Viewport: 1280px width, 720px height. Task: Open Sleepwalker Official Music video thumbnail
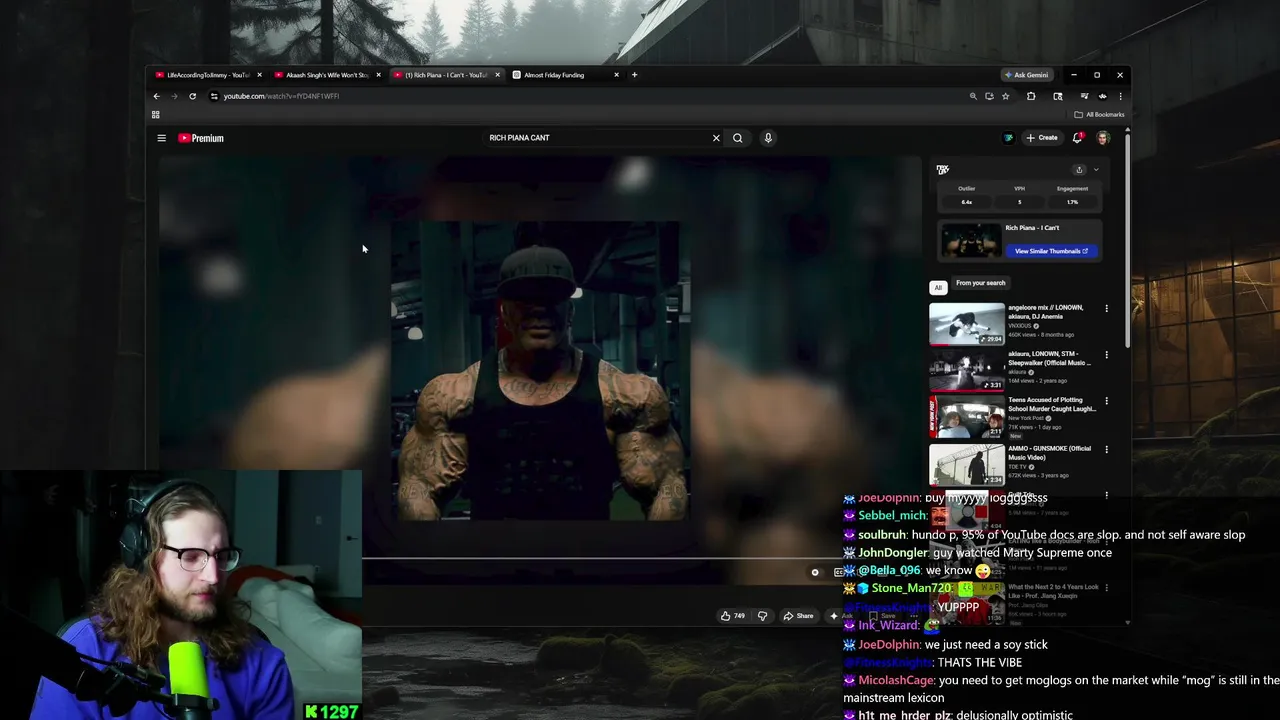tap(967, 370)
